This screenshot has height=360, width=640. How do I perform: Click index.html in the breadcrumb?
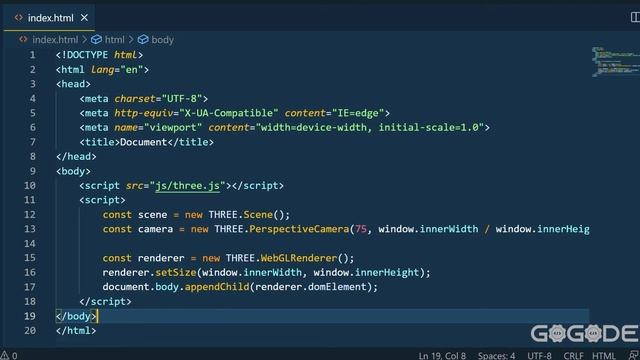[55, 40]
